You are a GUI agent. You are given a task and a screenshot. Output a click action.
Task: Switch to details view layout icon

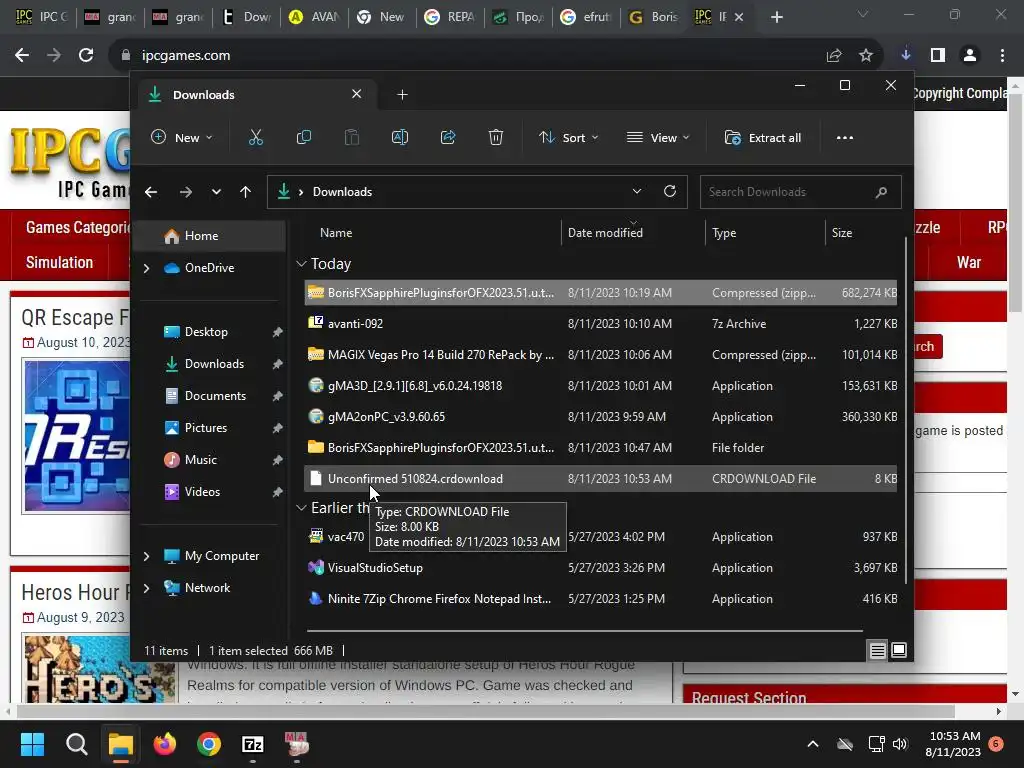pyautogui.click(x=878, y=650)
